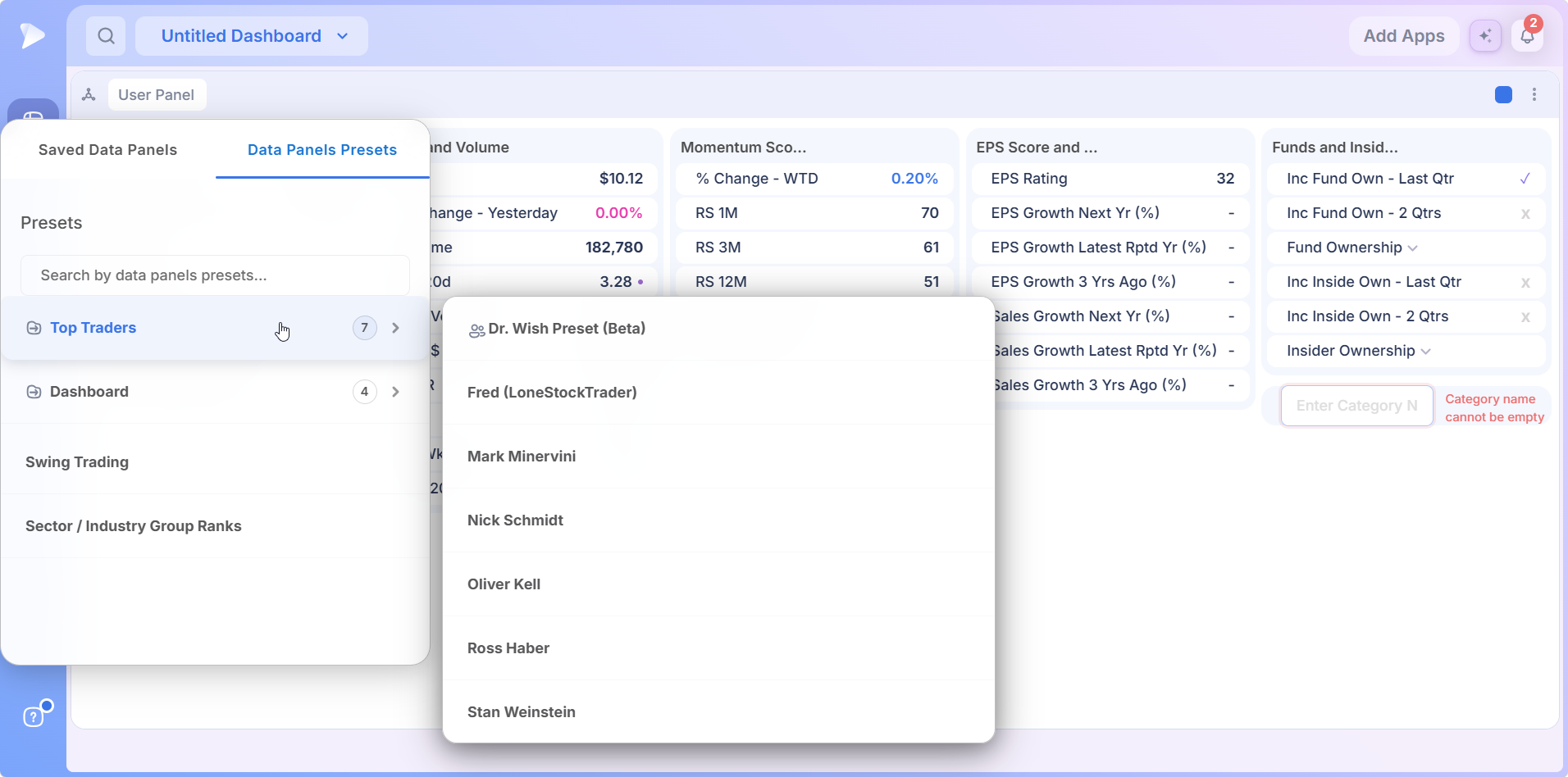The height and width of the screenshot is (777, 1568).
Task: Click the Momentum Sco... category title
Action: tap(743, 148)
